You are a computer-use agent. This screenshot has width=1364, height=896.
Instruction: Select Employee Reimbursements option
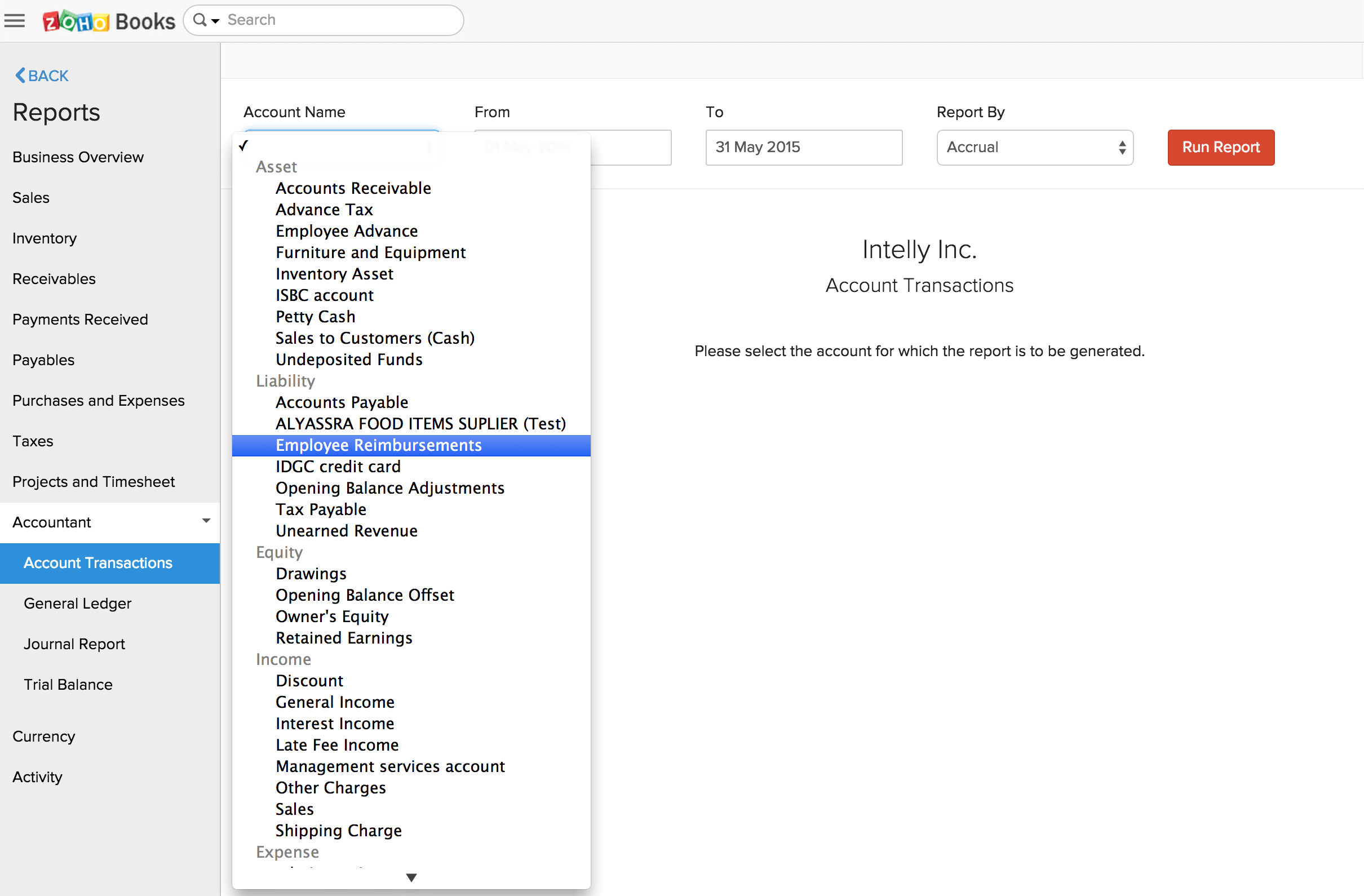[x=378, y=445]
